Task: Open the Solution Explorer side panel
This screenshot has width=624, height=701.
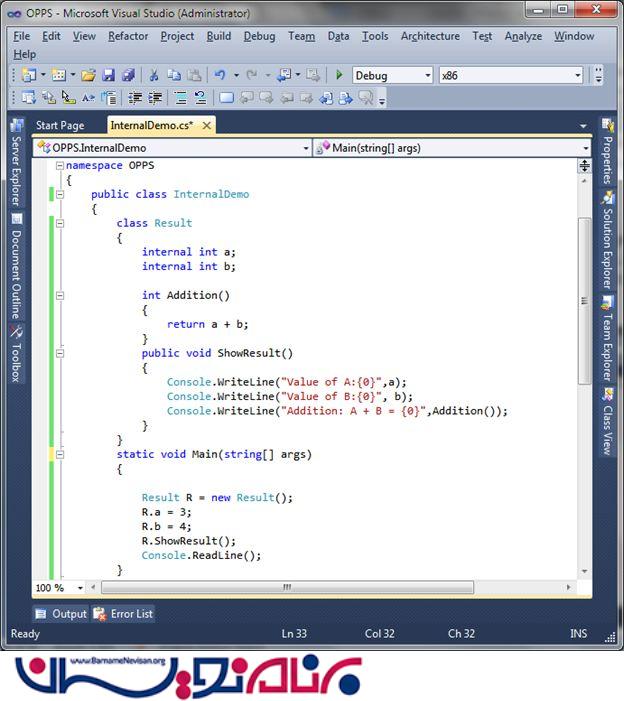Action: [x=607, y=241]
